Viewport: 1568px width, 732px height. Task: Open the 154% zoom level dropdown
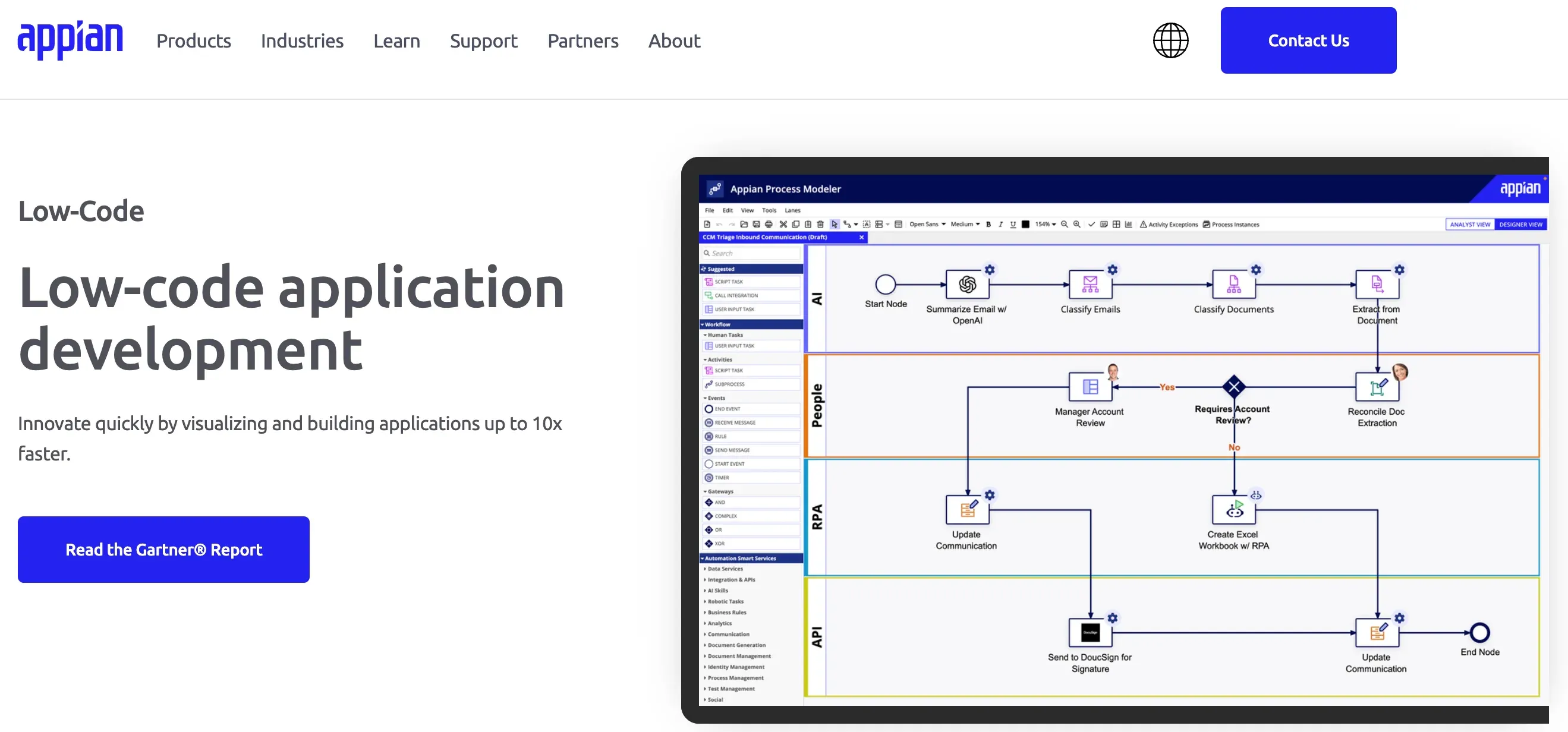[x=1046, y=225]
